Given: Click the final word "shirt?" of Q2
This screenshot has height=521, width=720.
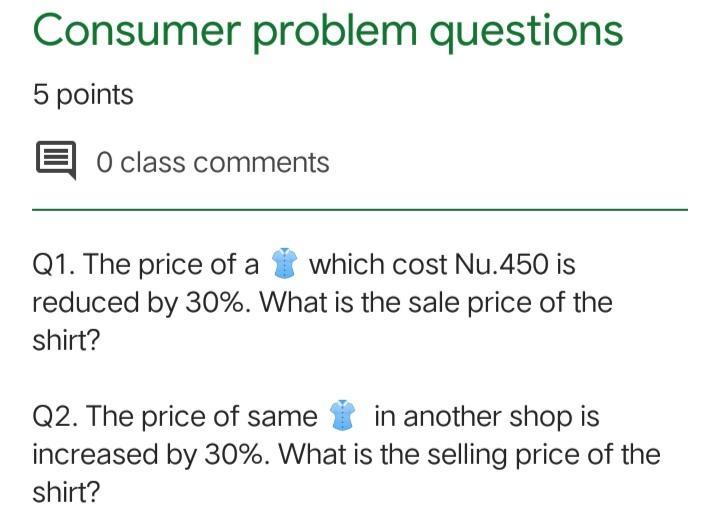Looking at the screenshot, I should (x=66, y=491).
